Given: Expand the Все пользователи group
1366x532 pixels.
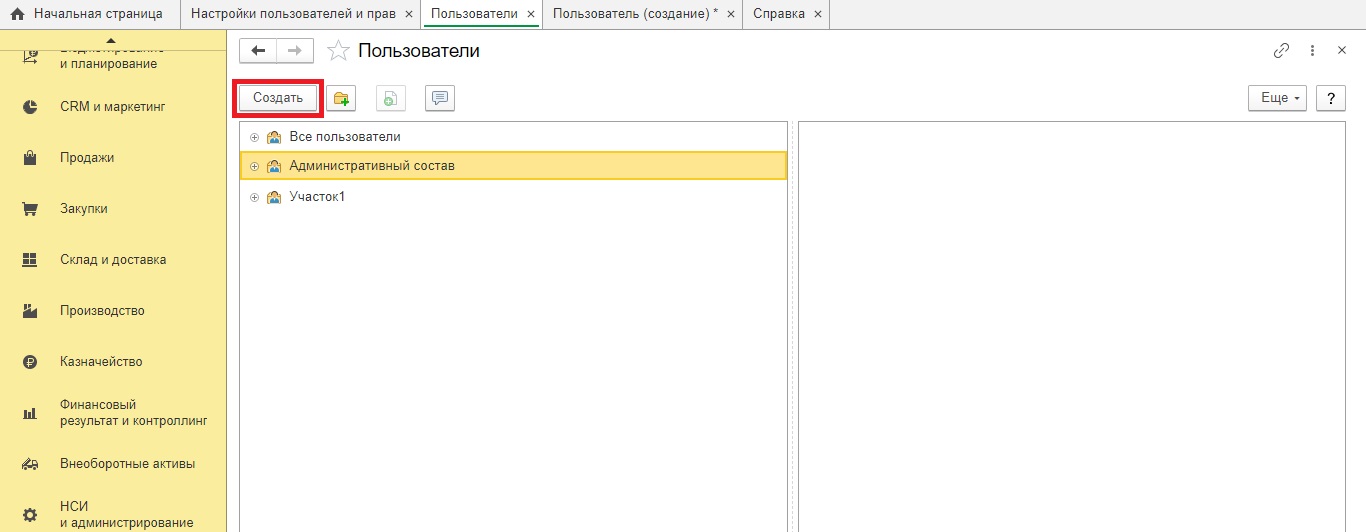Looking at the screenshot, I should coord(254,137).
